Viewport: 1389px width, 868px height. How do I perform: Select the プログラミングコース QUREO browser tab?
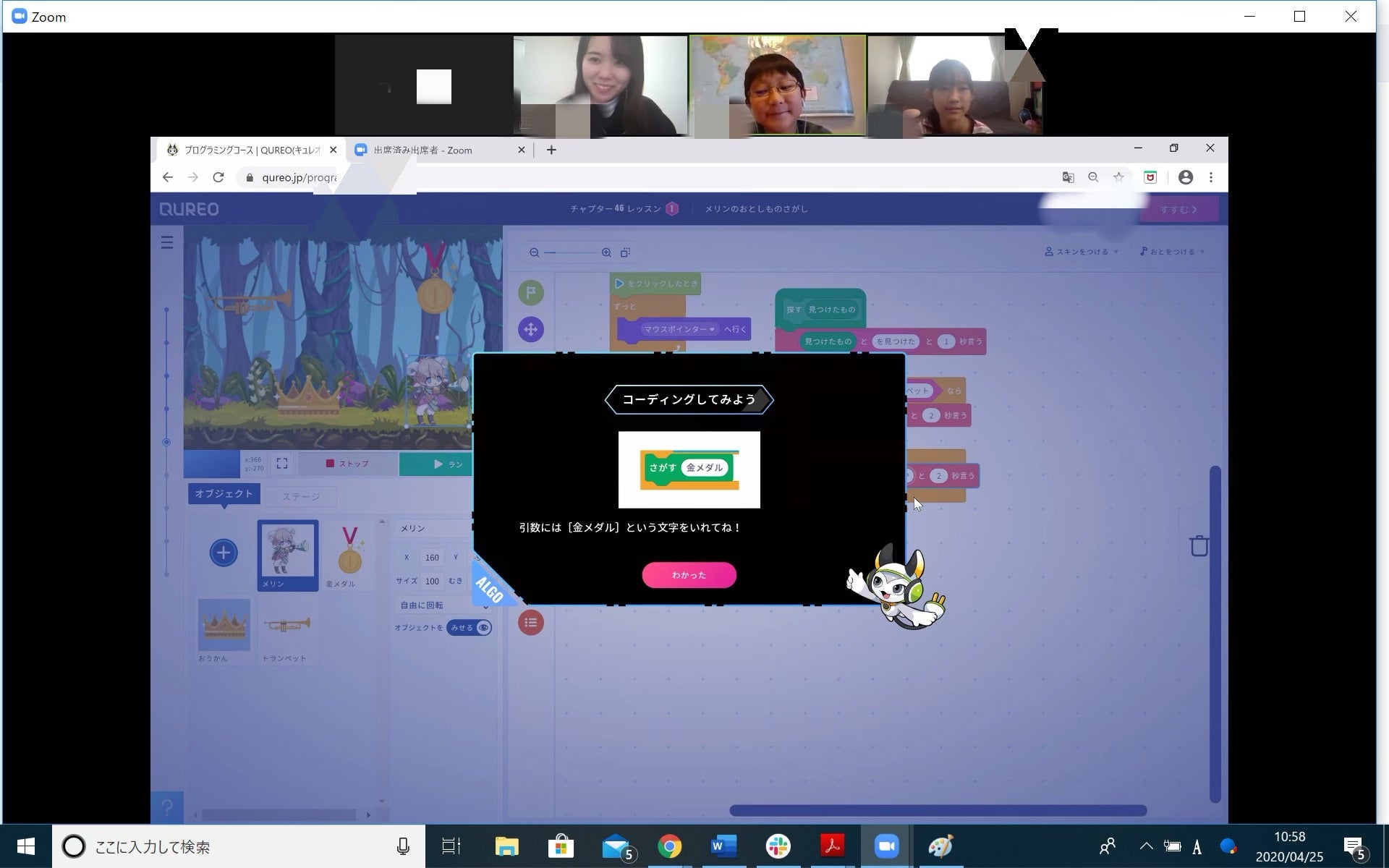(x=250, y=150)
